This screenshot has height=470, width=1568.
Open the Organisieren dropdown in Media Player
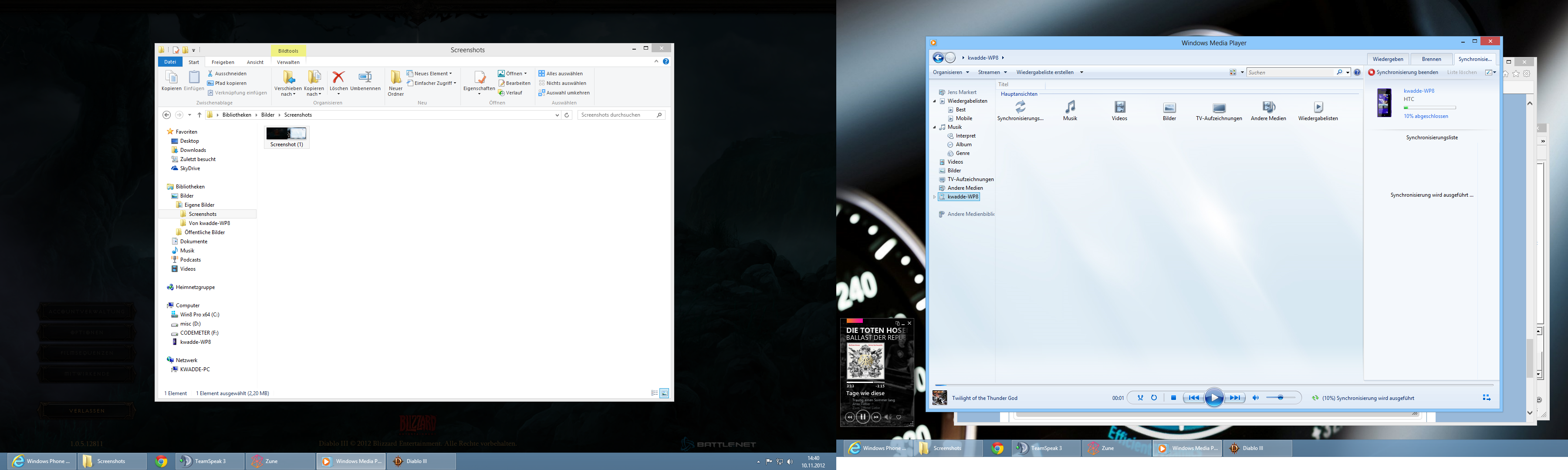click(951, 72)
